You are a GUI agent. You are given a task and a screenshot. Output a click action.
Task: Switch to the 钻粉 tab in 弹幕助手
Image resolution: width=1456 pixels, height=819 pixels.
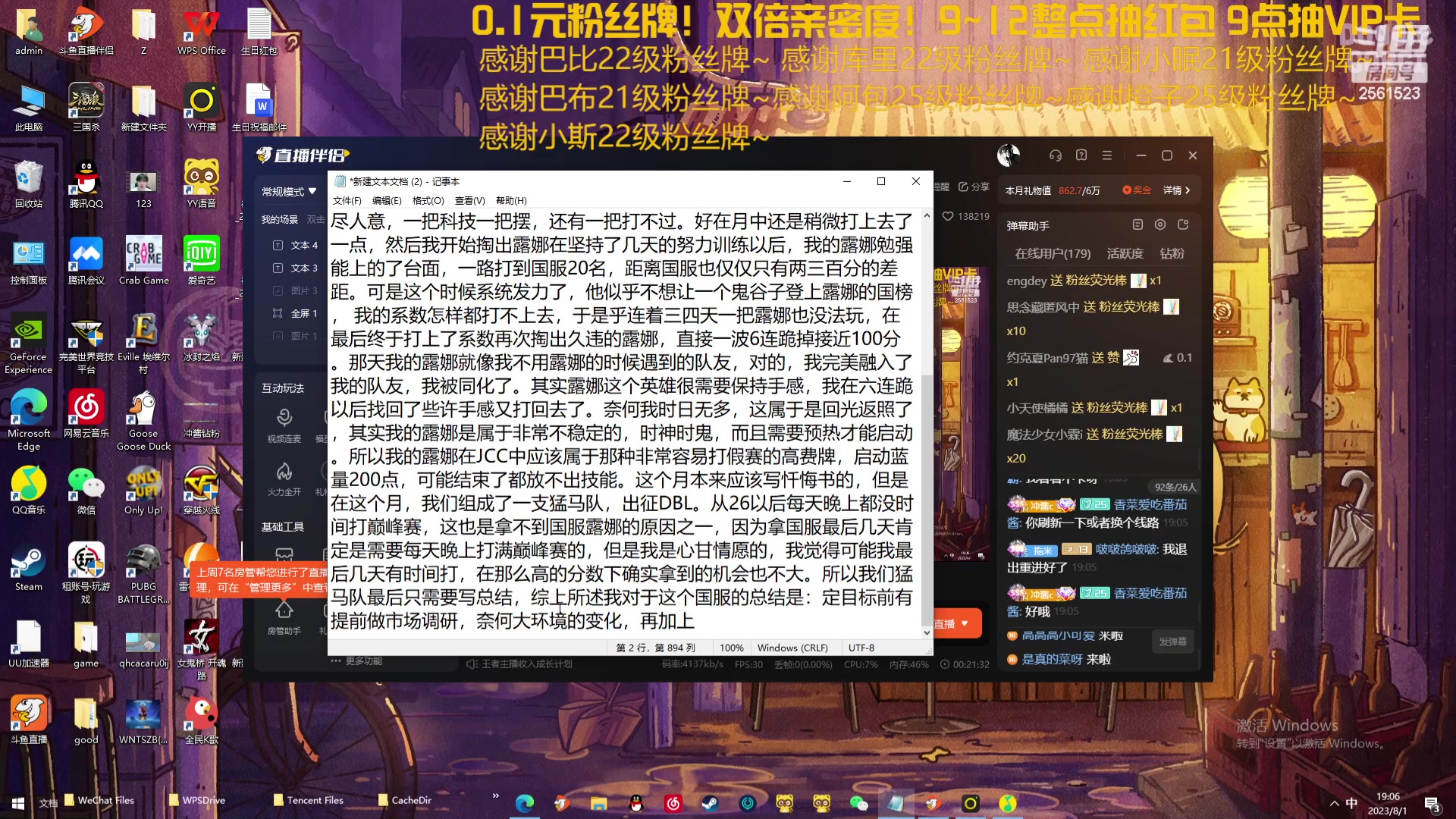click(1172, 253)
